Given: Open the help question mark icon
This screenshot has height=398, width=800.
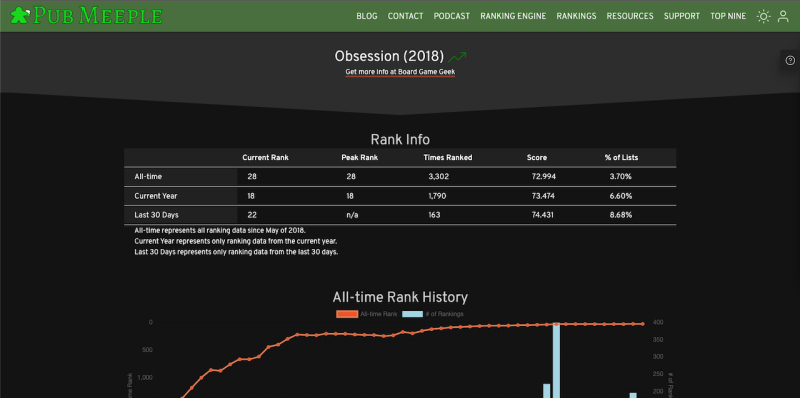Looking at the screenshot, I should coord(790,60).
